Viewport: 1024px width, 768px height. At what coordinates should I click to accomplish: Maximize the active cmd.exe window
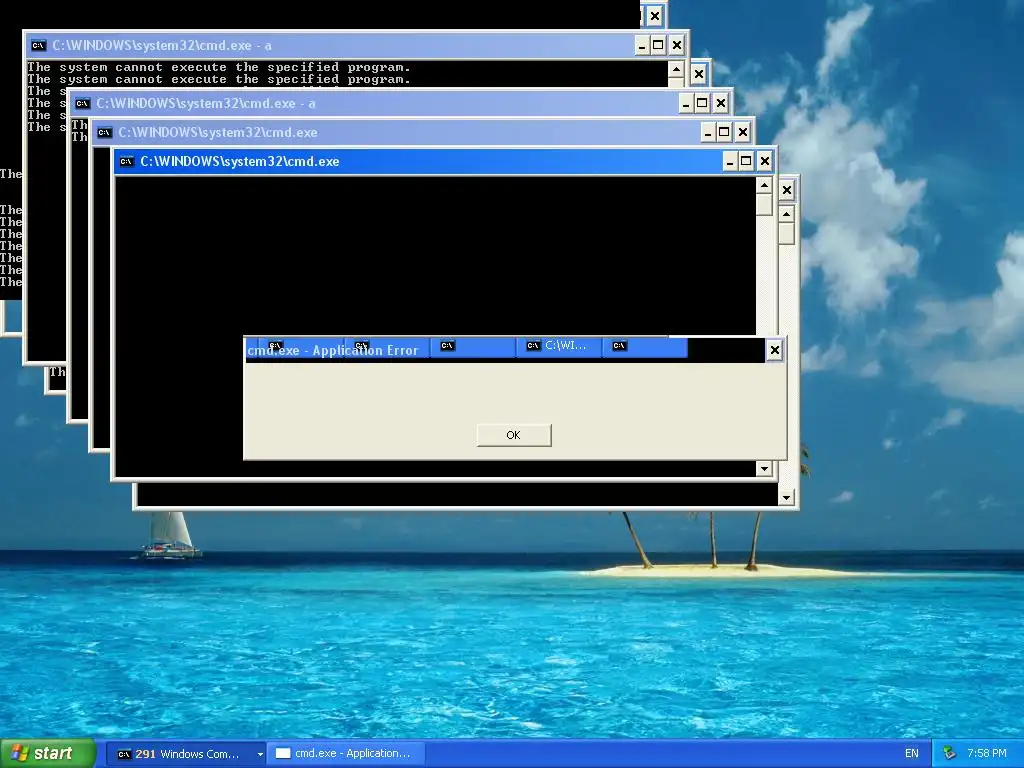(x=746, y=161)
